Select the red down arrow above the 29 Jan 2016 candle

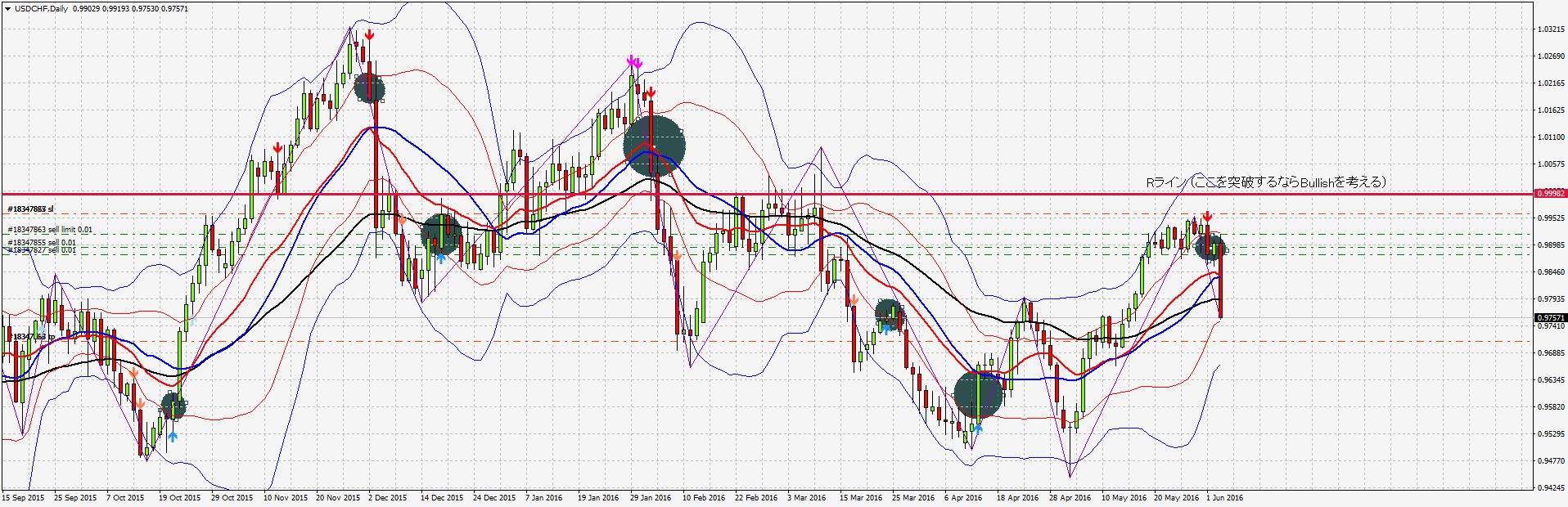pyautogui.click(x=651, y=92)
